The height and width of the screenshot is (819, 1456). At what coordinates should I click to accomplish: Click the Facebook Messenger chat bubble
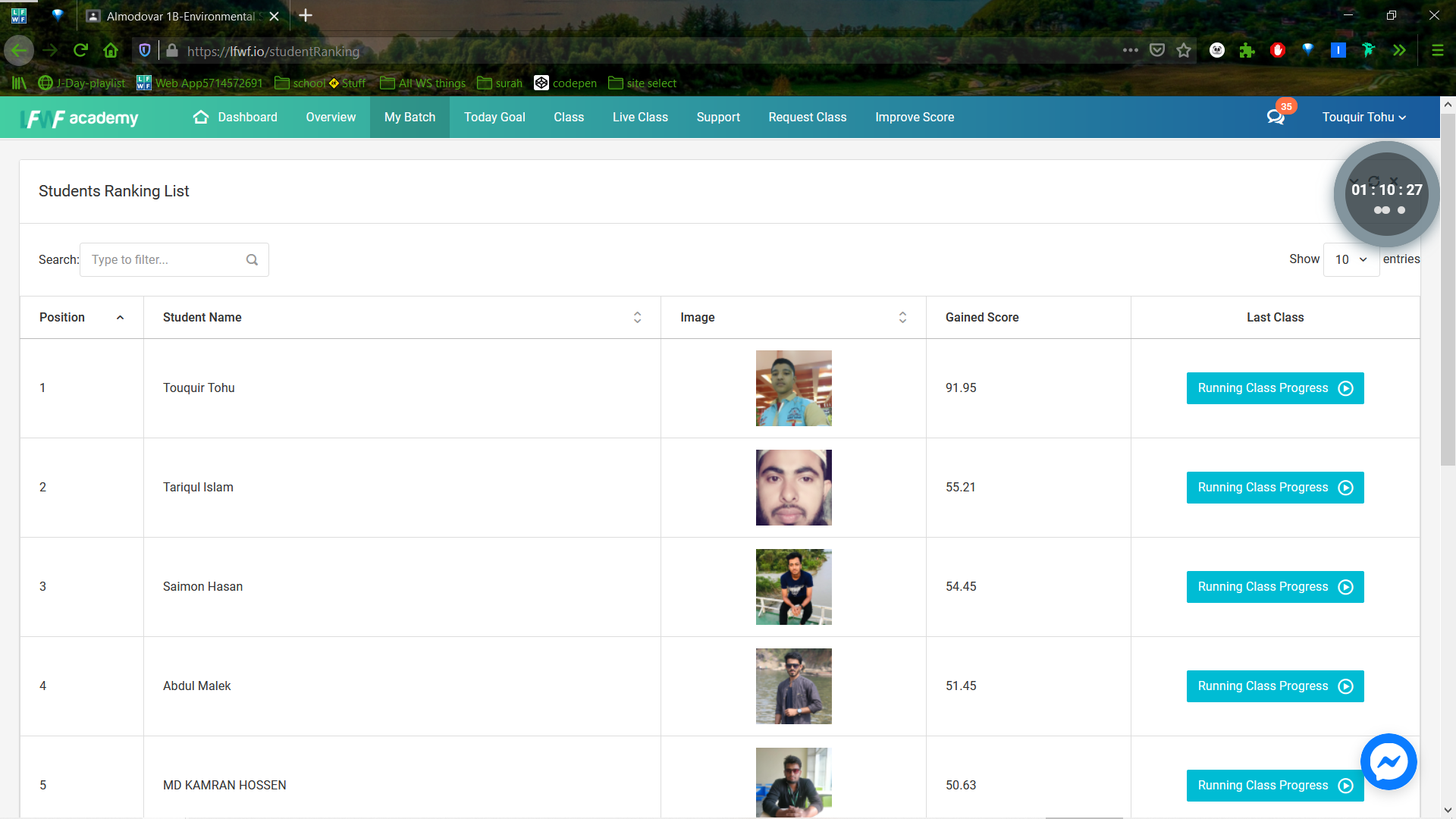(1389, 761)
